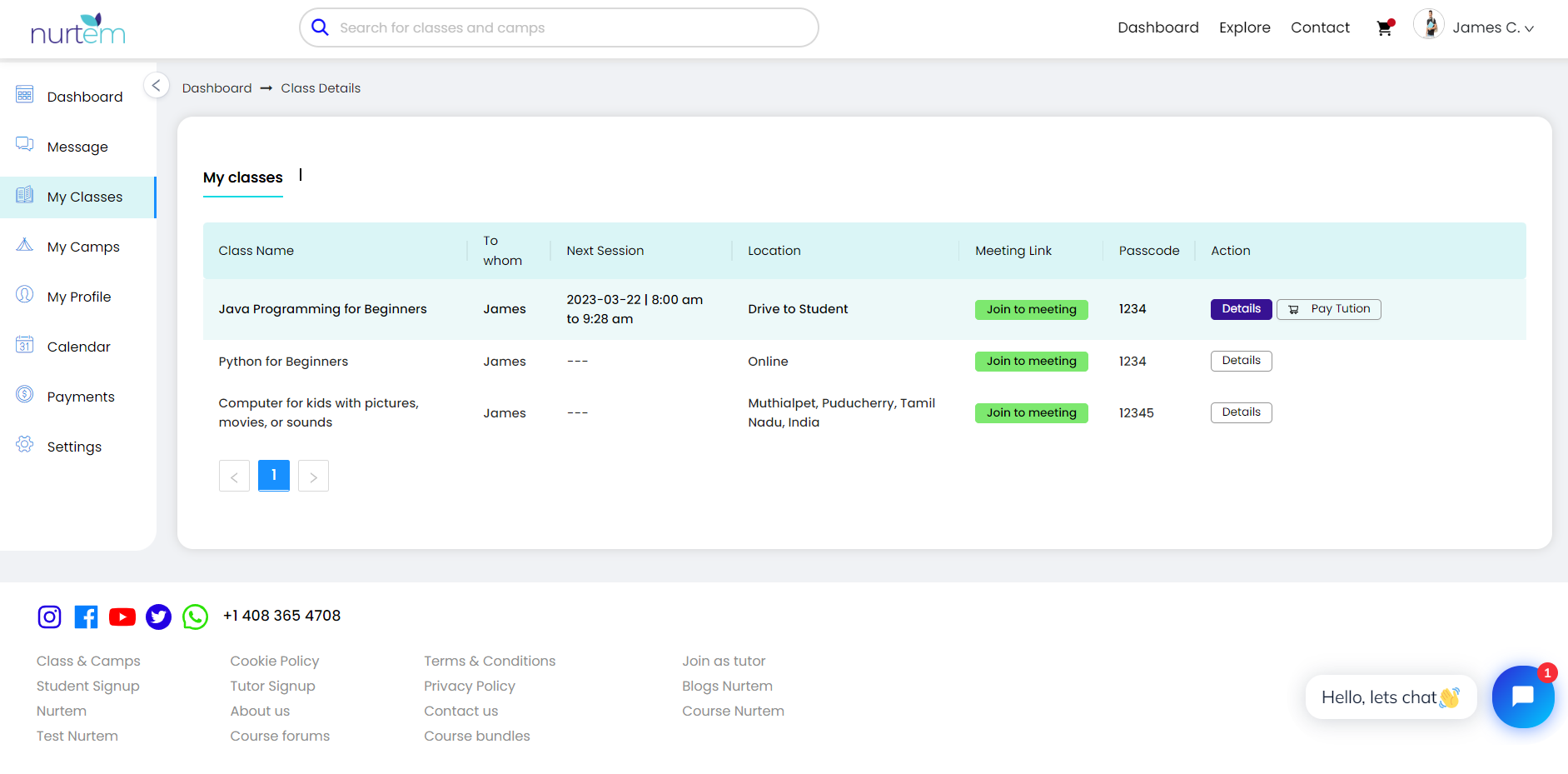The width and height of the screenshot is (1568, 774).
Task: Go to previous page of classes
Action: click(x=234, y=476)
